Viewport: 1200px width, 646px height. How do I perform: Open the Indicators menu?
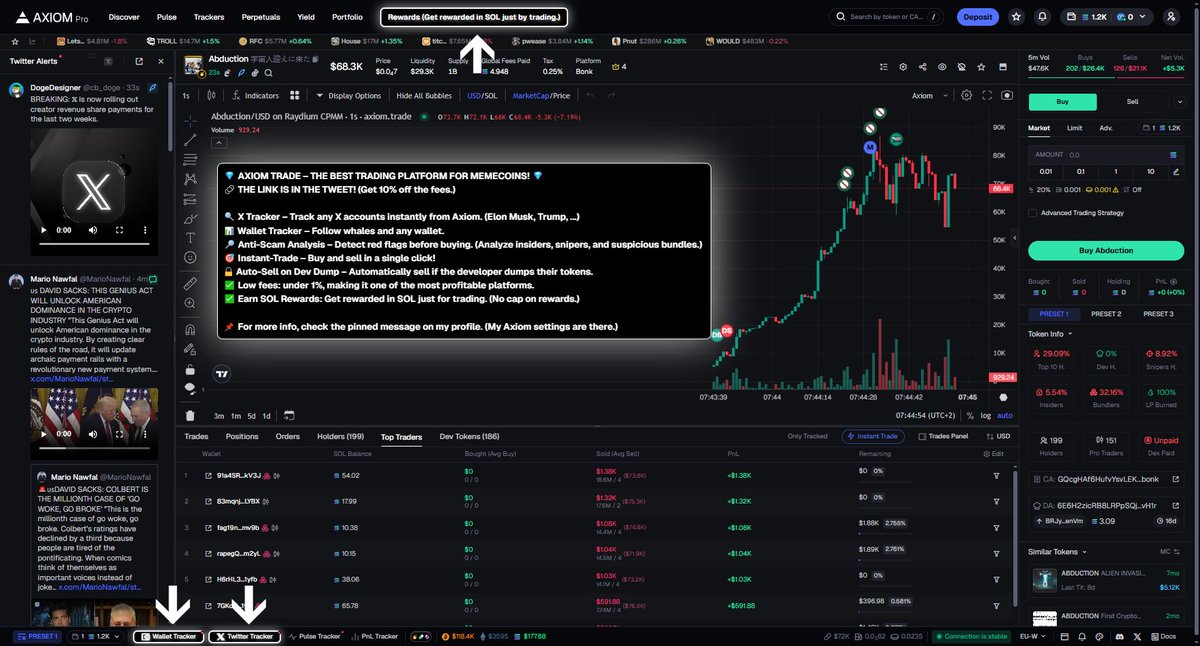tap(254, 96)
